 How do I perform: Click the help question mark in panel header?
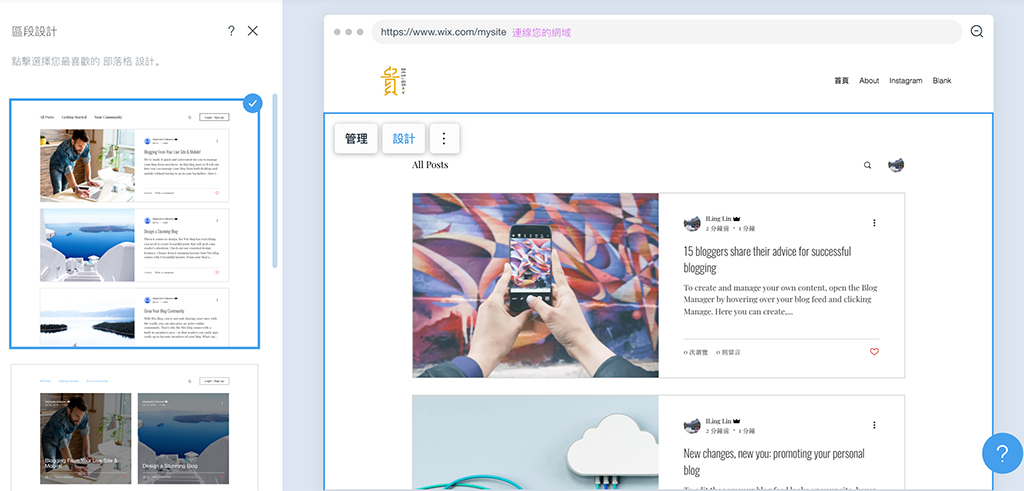click(231, 31)
